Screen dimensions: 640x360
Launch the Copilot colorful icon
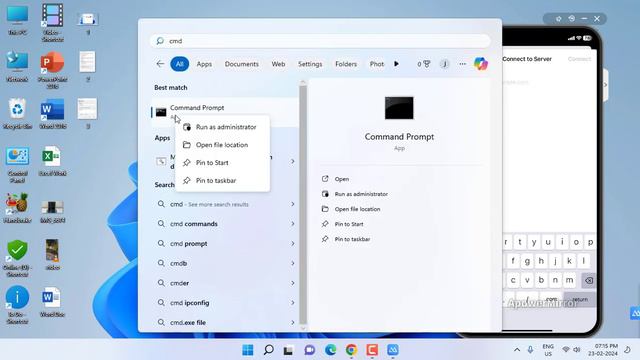[481, 64]
